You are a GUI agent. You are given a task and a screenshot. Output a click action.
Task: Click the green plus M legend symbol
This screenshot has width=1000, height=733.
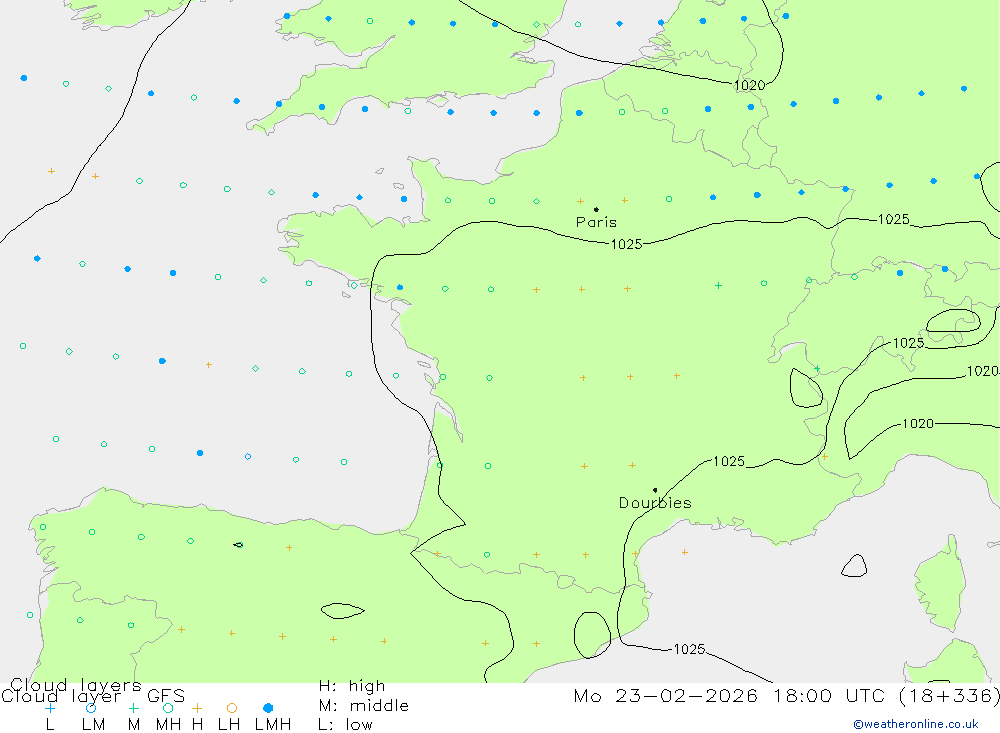point(133,708)
